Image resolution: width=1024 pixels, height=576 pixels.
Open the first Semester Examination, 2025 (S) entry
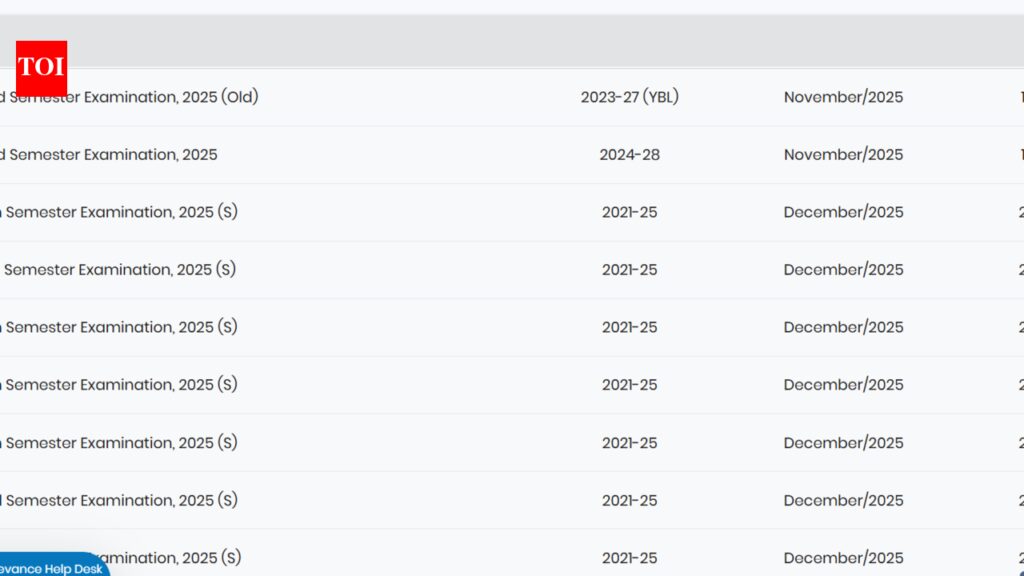(x=119, y=212)
